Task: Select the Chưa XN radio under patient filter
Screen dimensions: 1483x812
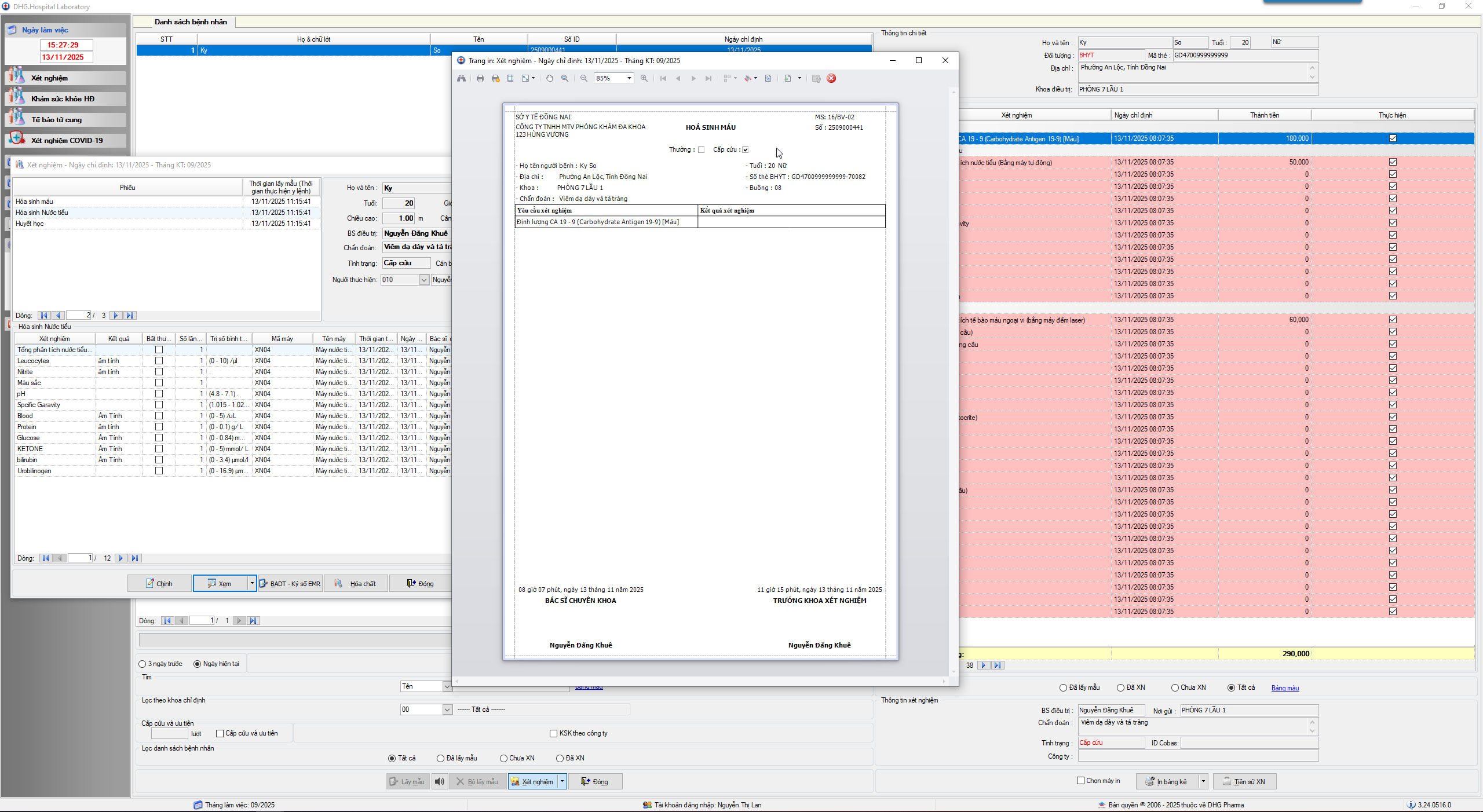Action: click(503, 758)
